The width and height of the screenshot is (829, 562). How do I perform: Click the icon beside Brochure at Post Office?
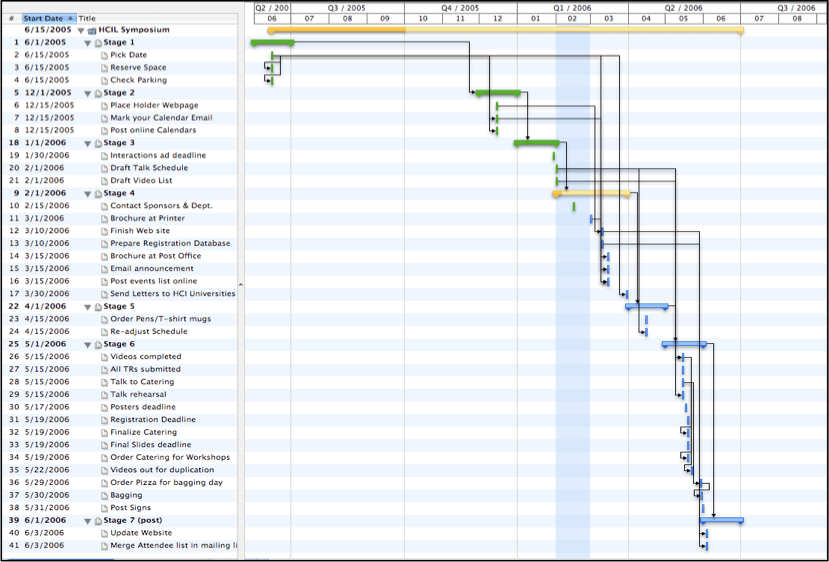pyautogui.click(x=104, y=256)
